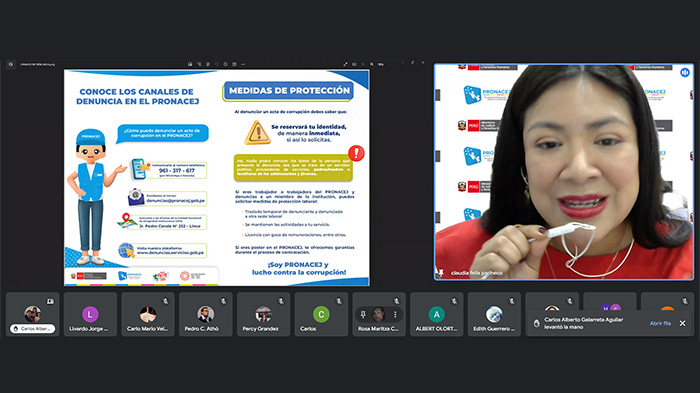This screenshot has height=393, width=700.
Task: Click the shared photo viewer app icon
Action: 11,64
